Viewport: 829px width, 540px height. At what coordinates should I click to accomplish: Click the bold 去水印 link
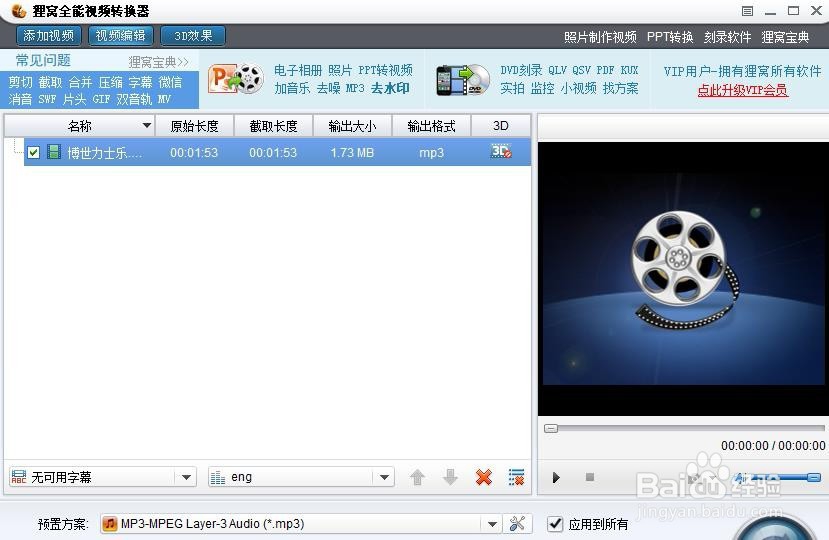tap(390, 88)
